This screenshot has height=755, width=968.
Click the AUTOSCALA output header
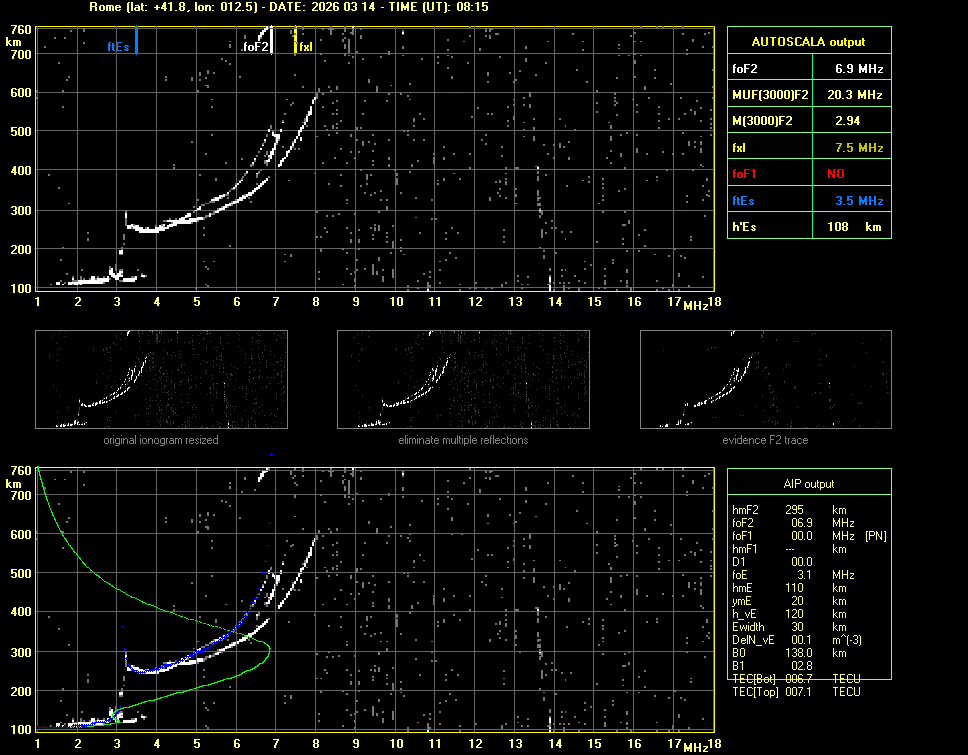point(808,42)
